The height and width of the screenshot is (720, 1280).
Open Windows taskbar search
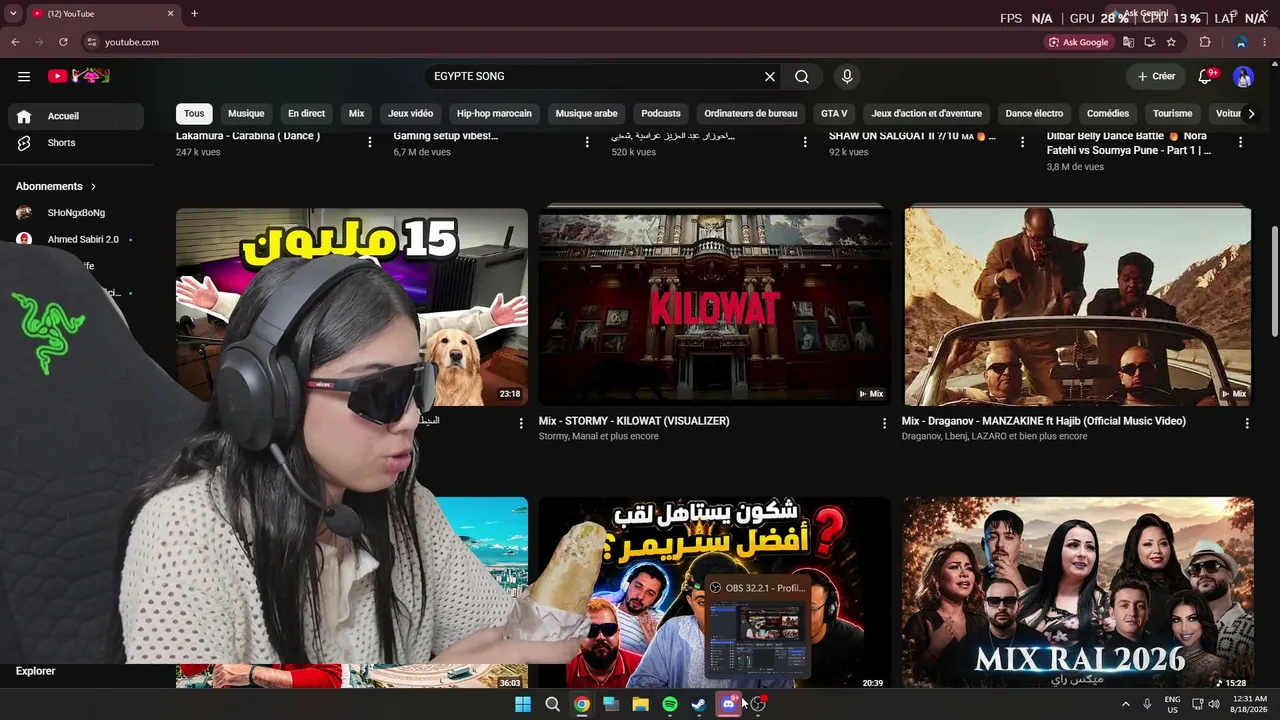[552, 704]
